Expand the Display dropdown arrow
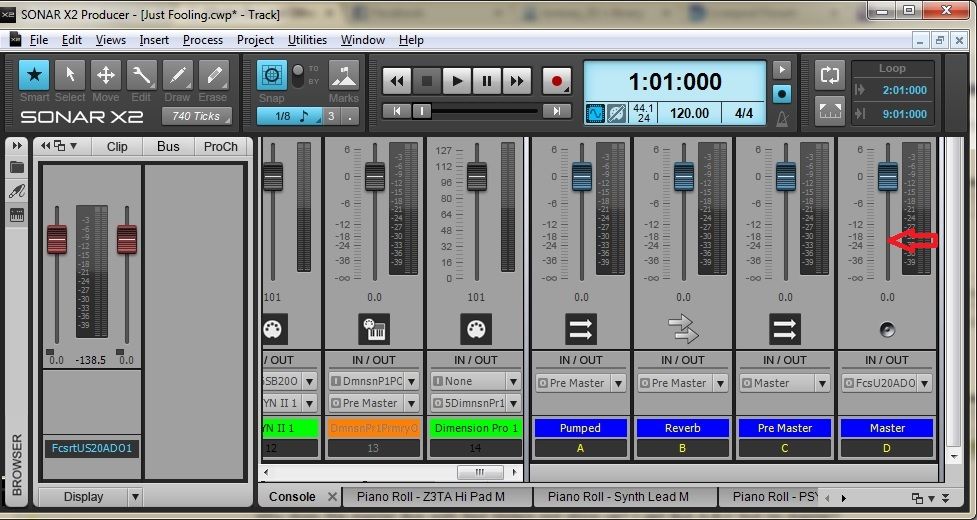The image size is (977, 520). (135, 497)
